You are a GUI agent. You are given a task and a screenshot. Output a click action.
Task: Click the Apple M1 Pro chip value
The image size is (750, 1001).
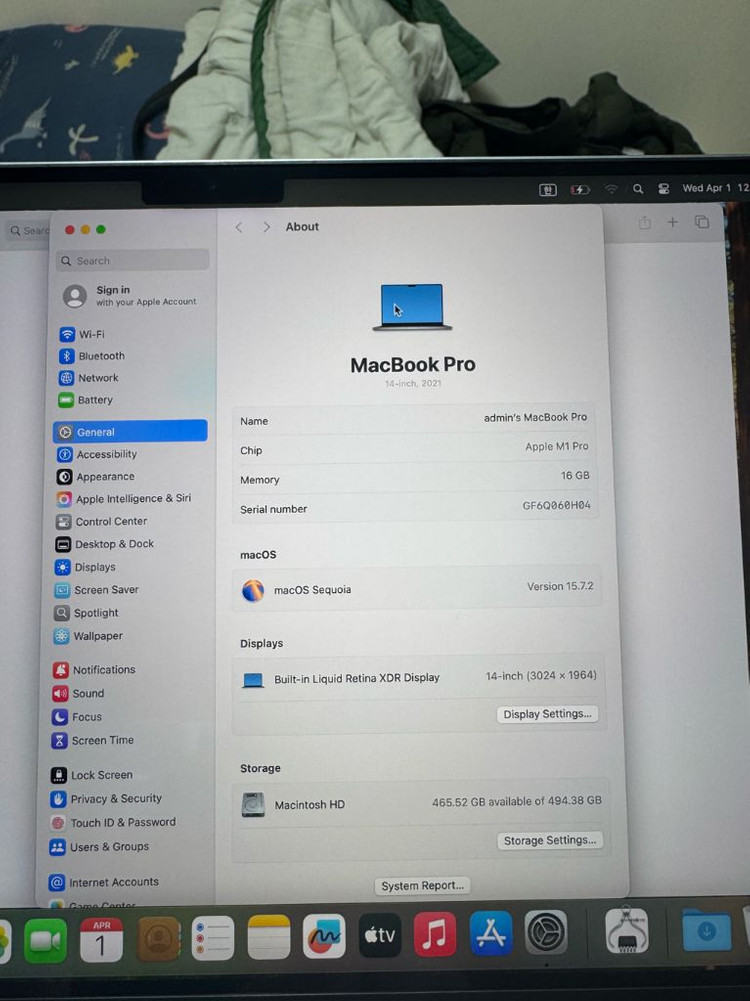point(557,446)
